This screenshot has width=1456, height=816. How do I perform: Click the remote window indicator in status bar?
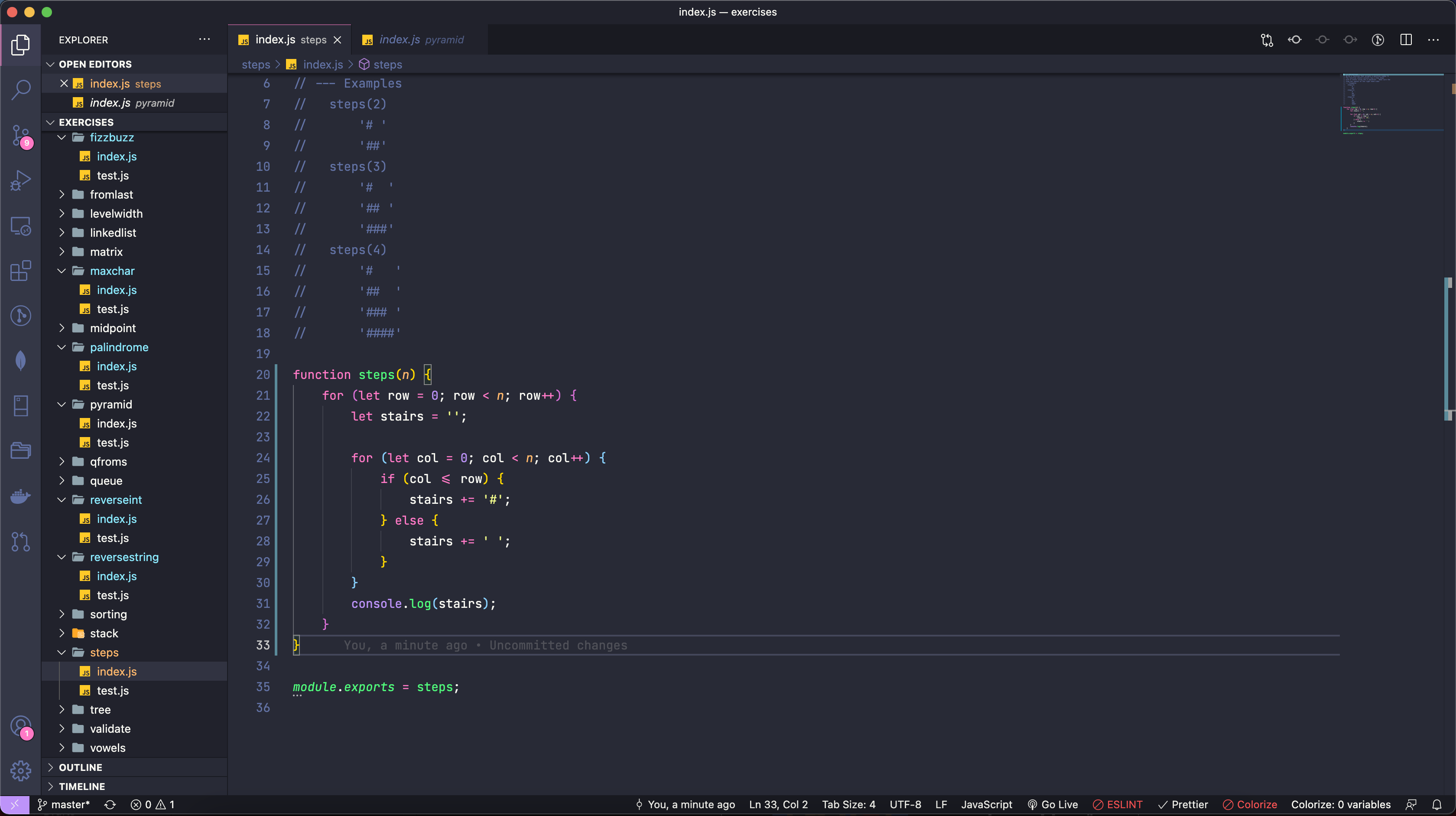pyautogui.click(x=15, y=805)
